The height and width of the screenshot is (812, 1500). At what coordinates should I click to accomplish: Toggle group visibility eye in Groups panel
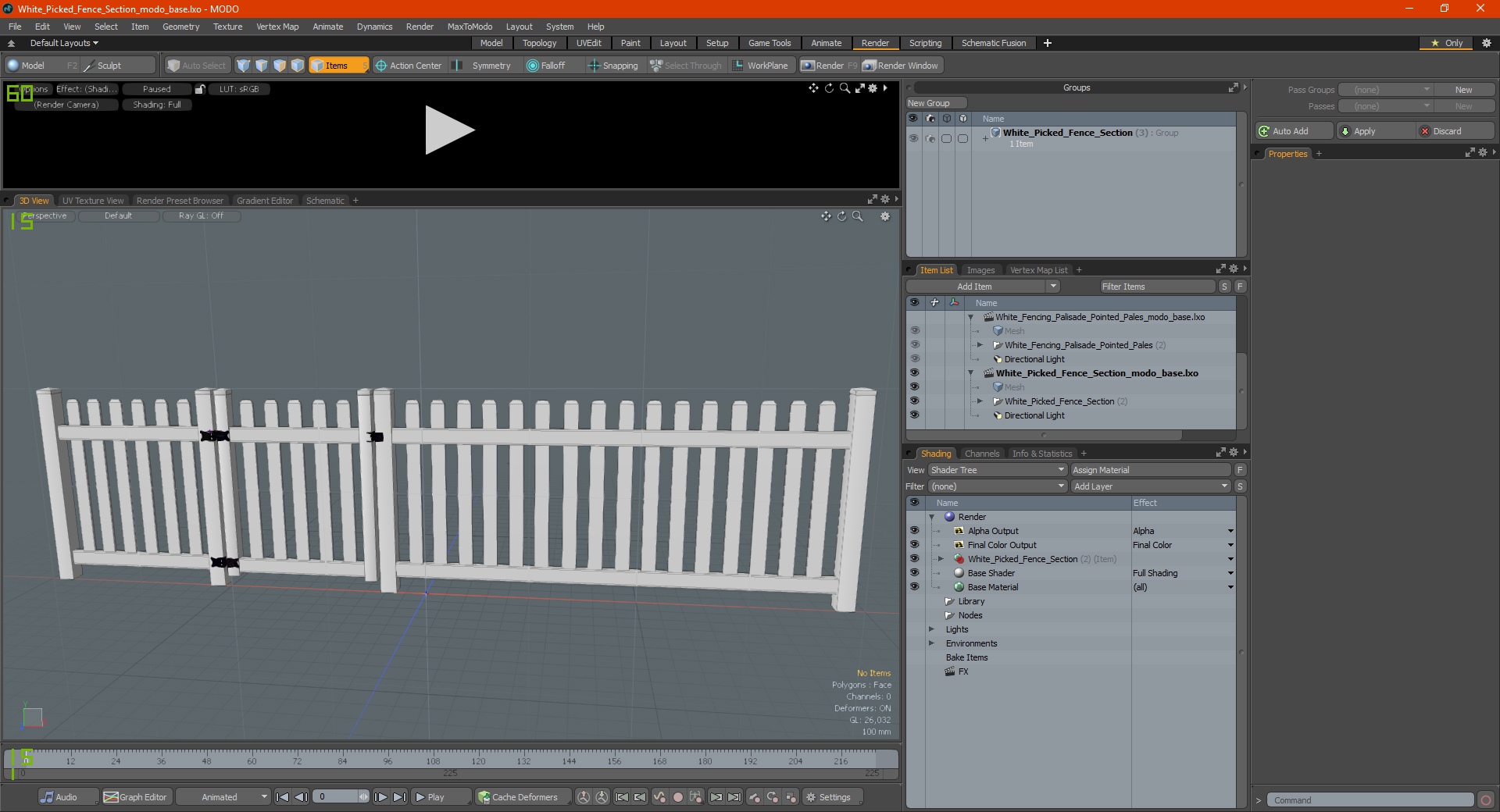tap(913, 138)
